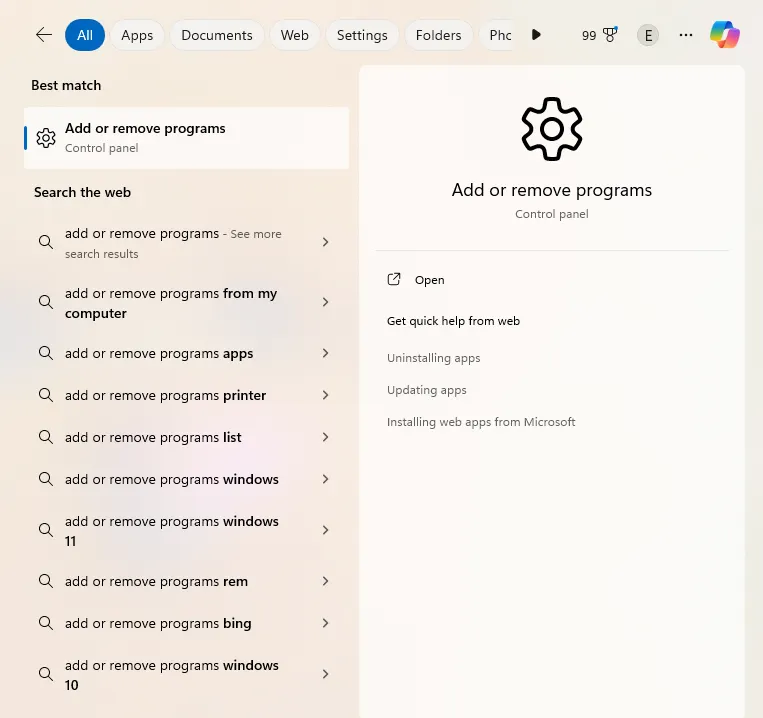Click search icon beside 'See more search results'
This screenshot has width=763, height=718.
click(46, 242)
